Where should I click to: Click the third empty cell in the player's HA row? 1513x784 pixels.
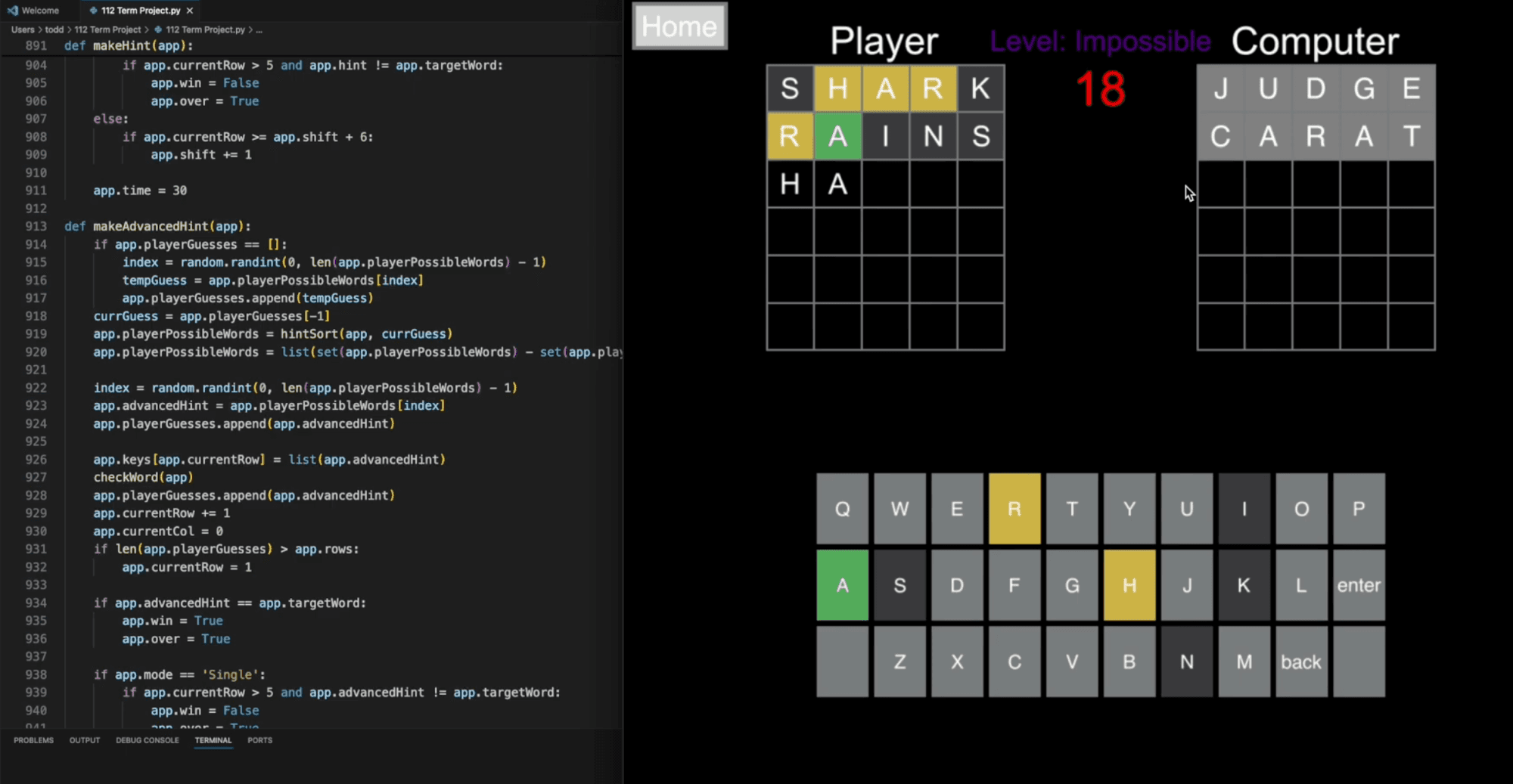885,184
